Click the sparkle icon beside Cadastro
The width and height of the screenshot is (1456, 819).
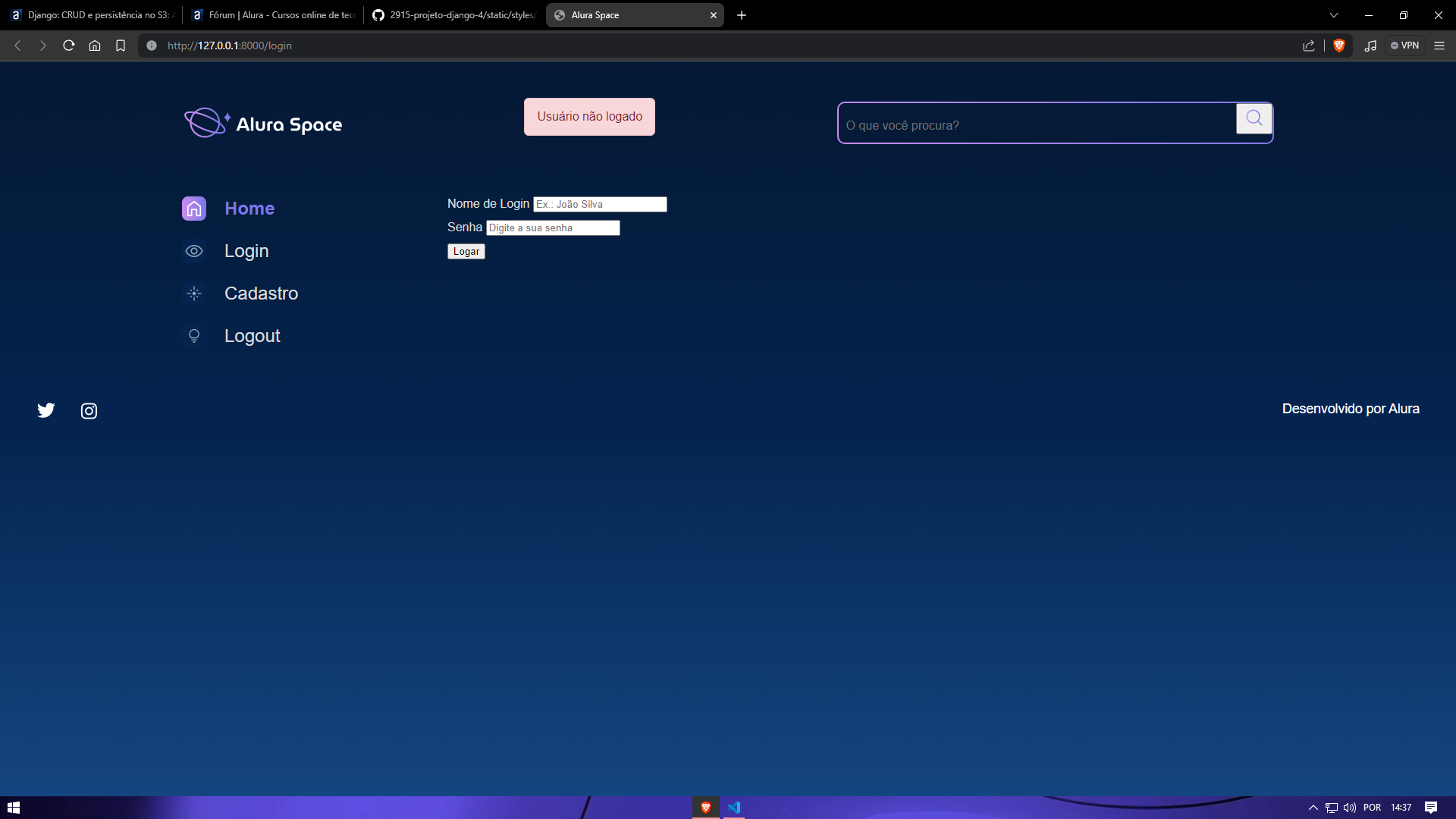click(194, 293)
